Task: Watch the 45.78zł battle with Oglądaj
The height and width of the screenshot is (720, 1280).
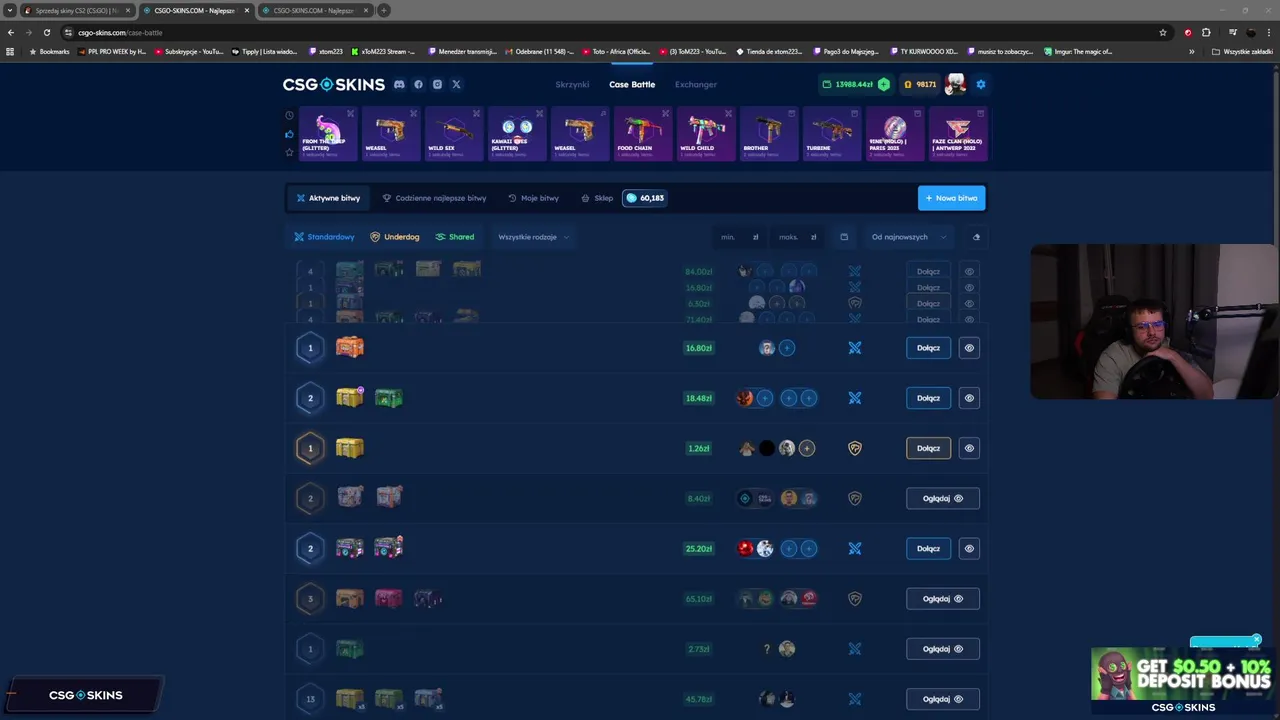Action: coord(943,699)
